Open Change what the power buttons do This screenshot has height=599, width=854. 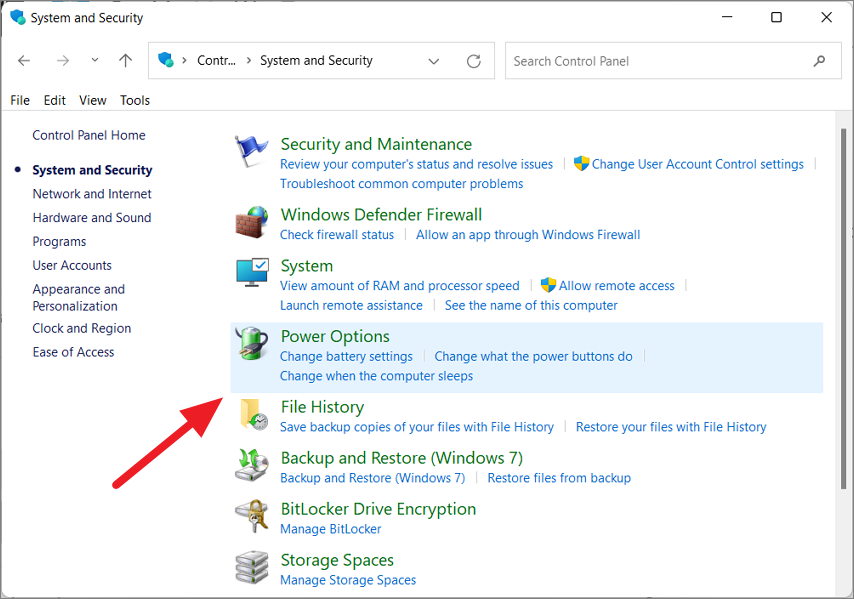534,356
